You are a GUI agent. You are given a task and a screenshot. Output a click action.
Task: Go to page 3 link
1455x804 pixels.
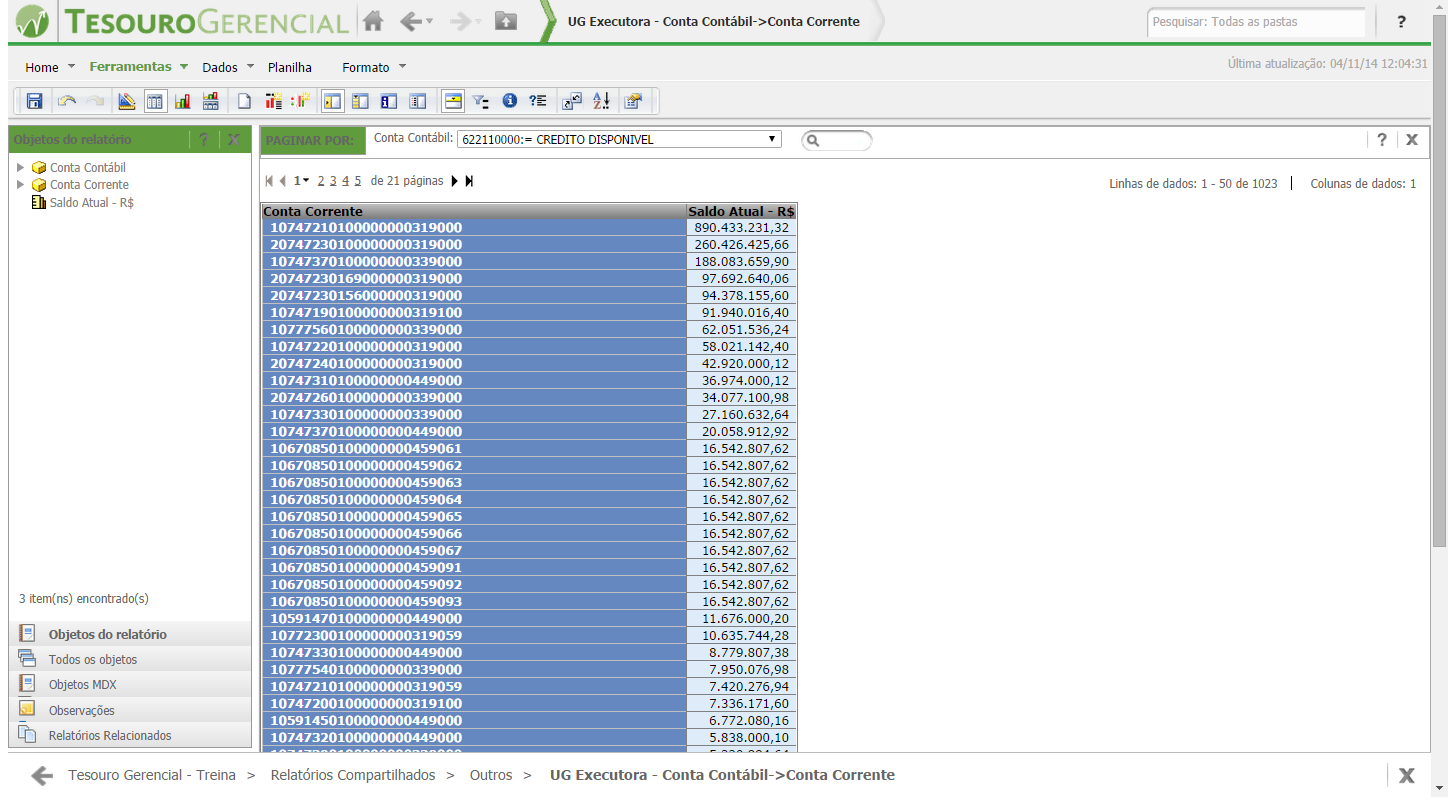[x=333, y=181]
